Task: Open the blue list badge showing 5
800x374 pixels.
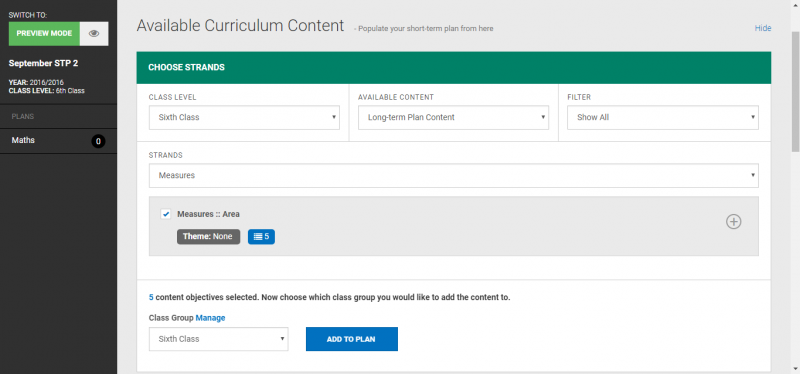Action: click(261, 237)
